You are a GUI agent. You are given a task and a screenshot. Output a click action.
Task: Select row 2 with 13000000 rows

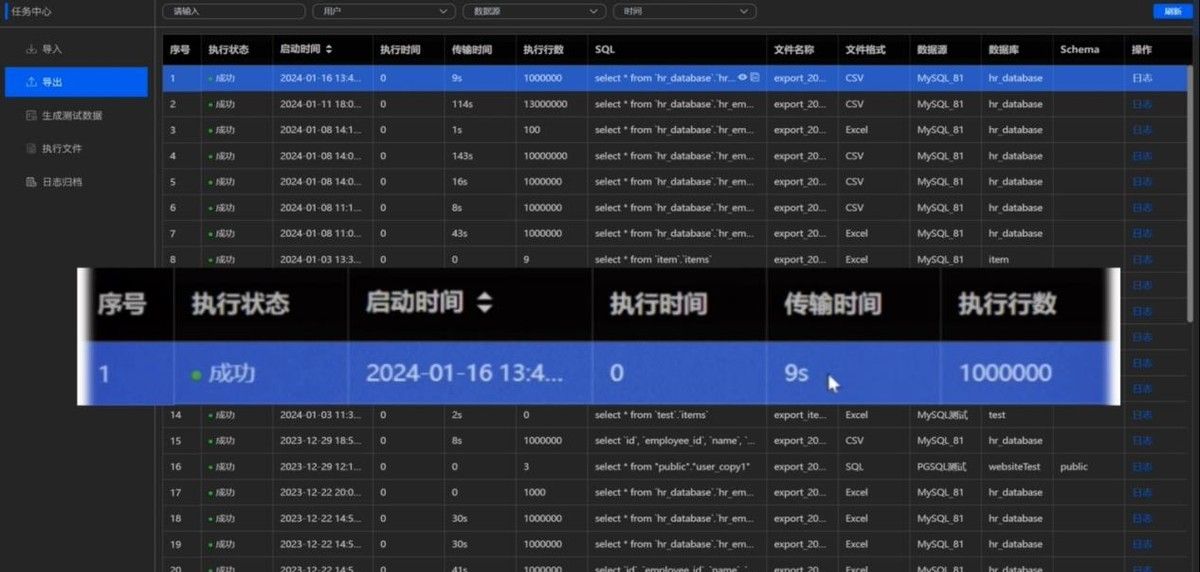[545, 104]
